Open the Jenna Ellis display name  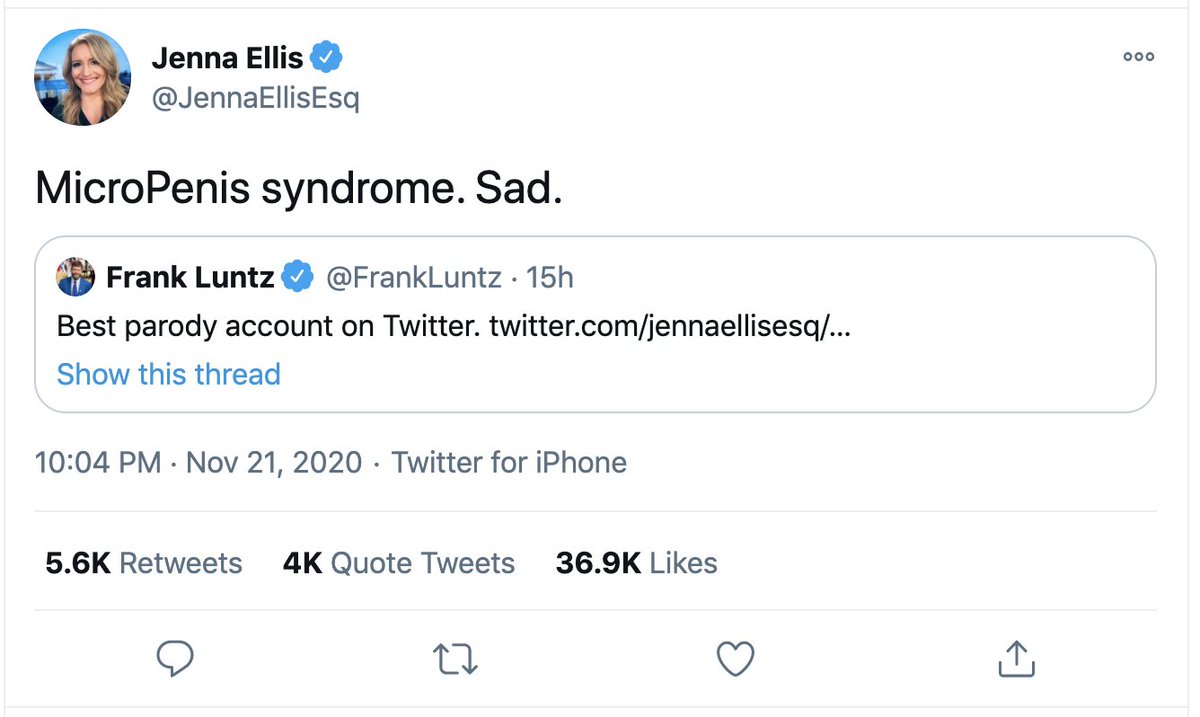point(227,58)
